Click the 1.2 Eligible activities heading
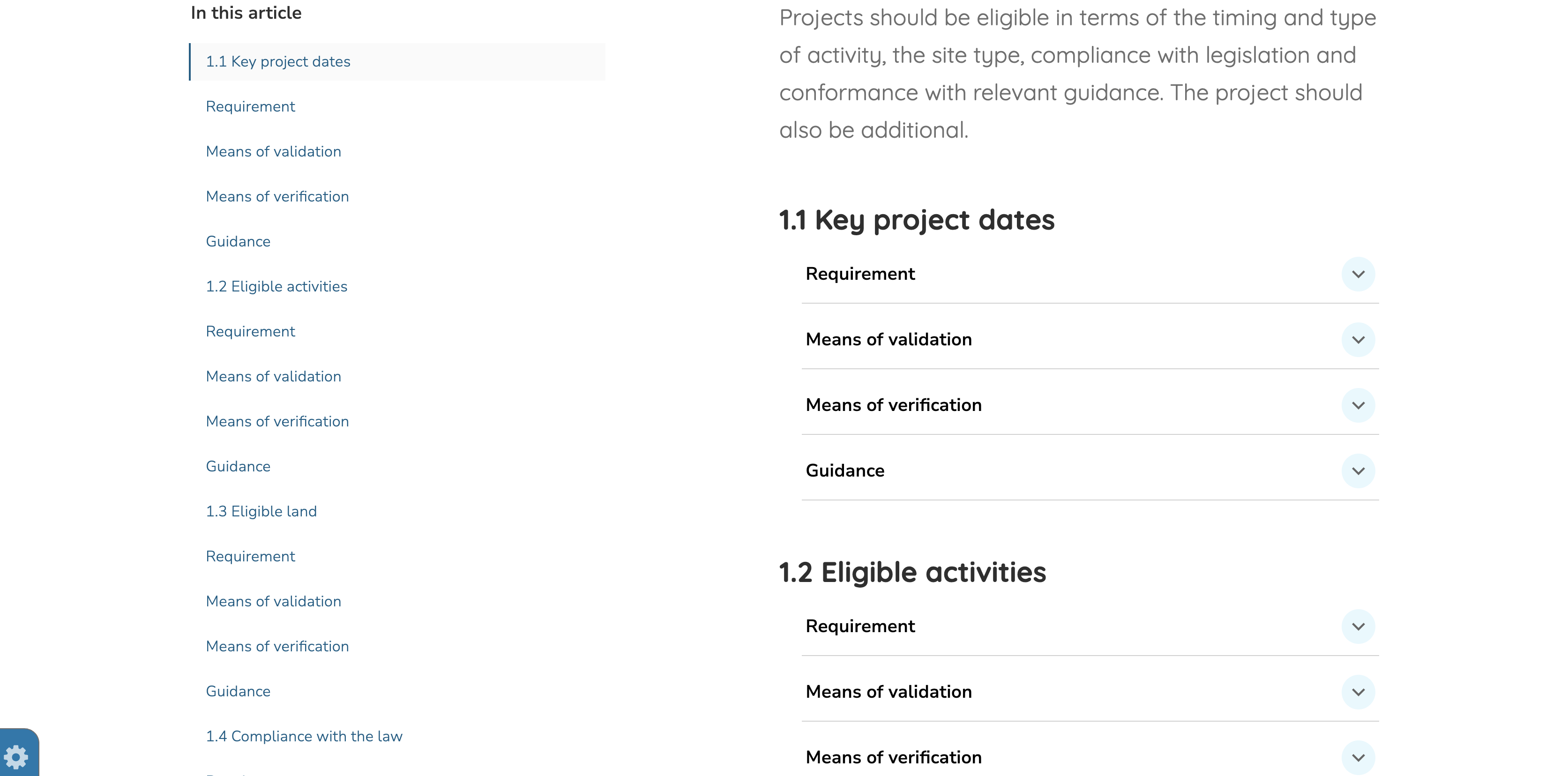 pyautogui.click(x=912, y=572)
